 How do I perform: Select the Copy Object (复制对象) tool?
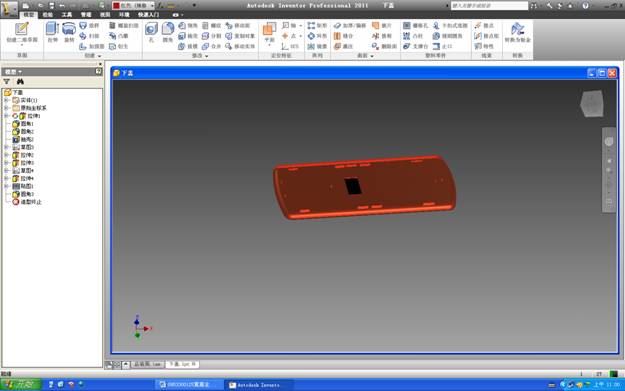pos(240,36)
